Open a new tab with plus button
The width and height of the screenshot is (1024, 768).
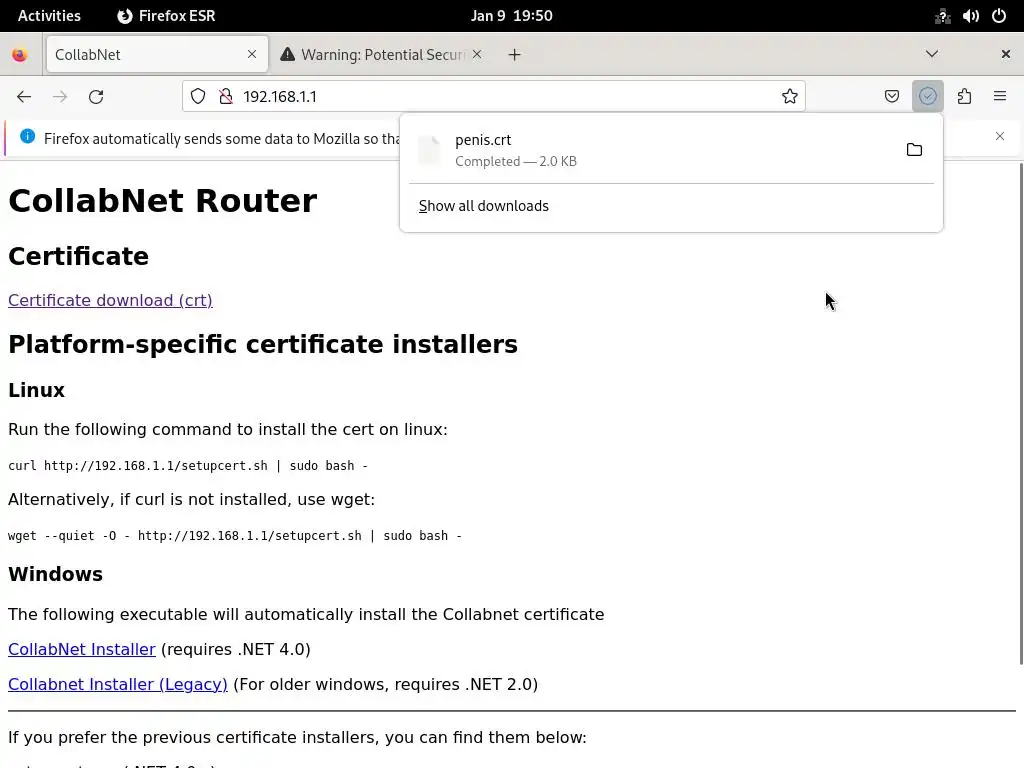coord(515,55)
